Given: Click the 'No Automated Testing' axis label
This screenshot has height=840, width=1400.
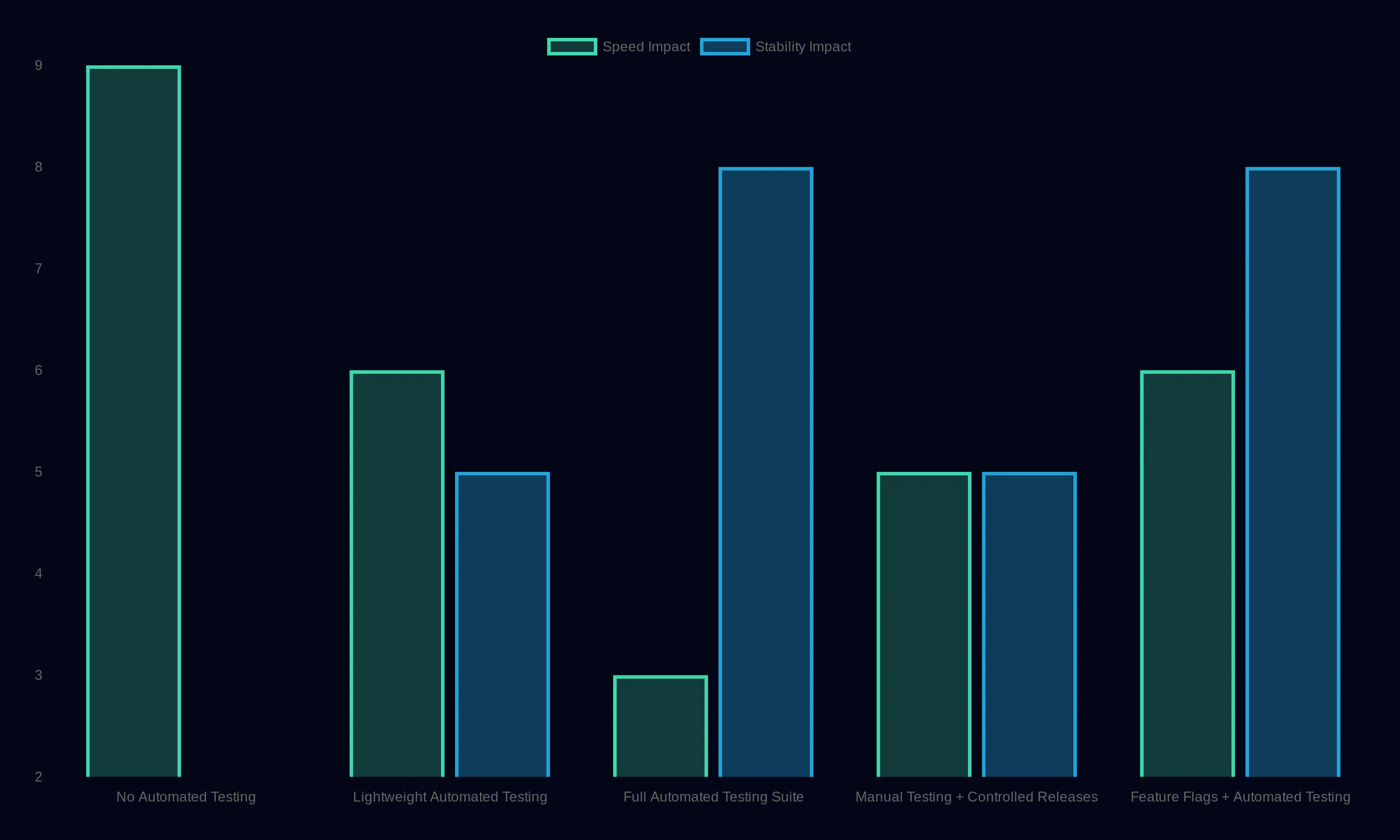Looking at the screenshot, I should (186, 797).
